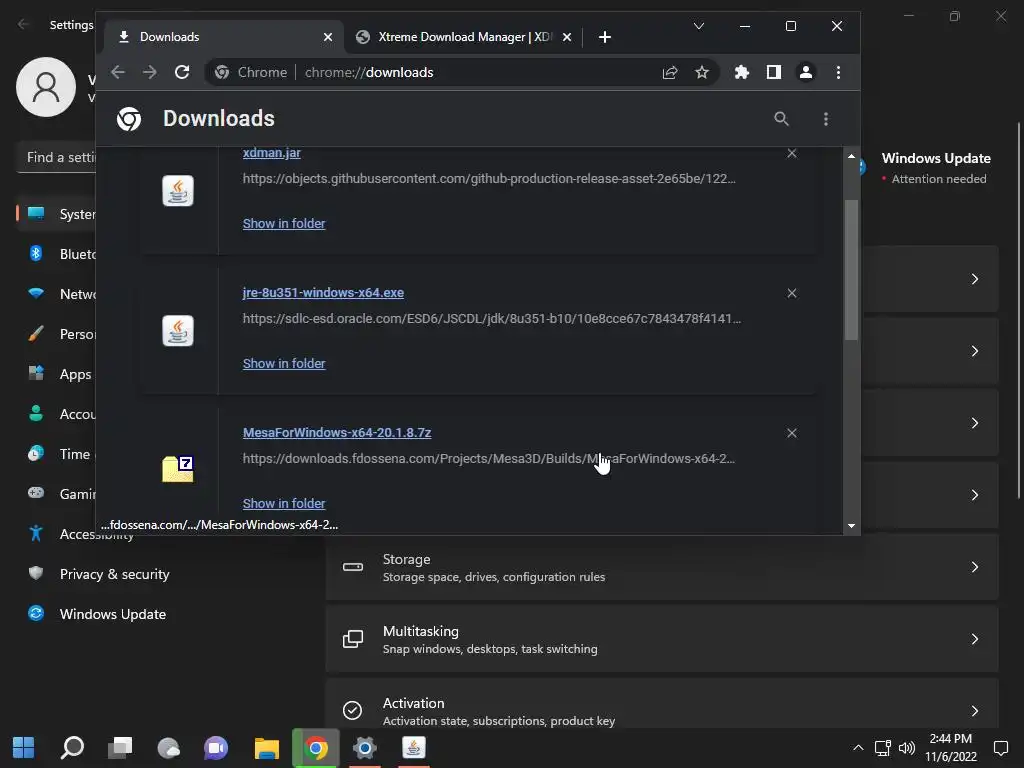Open the Windows Start menu
Screen dimensions: 1024x768
24,748
